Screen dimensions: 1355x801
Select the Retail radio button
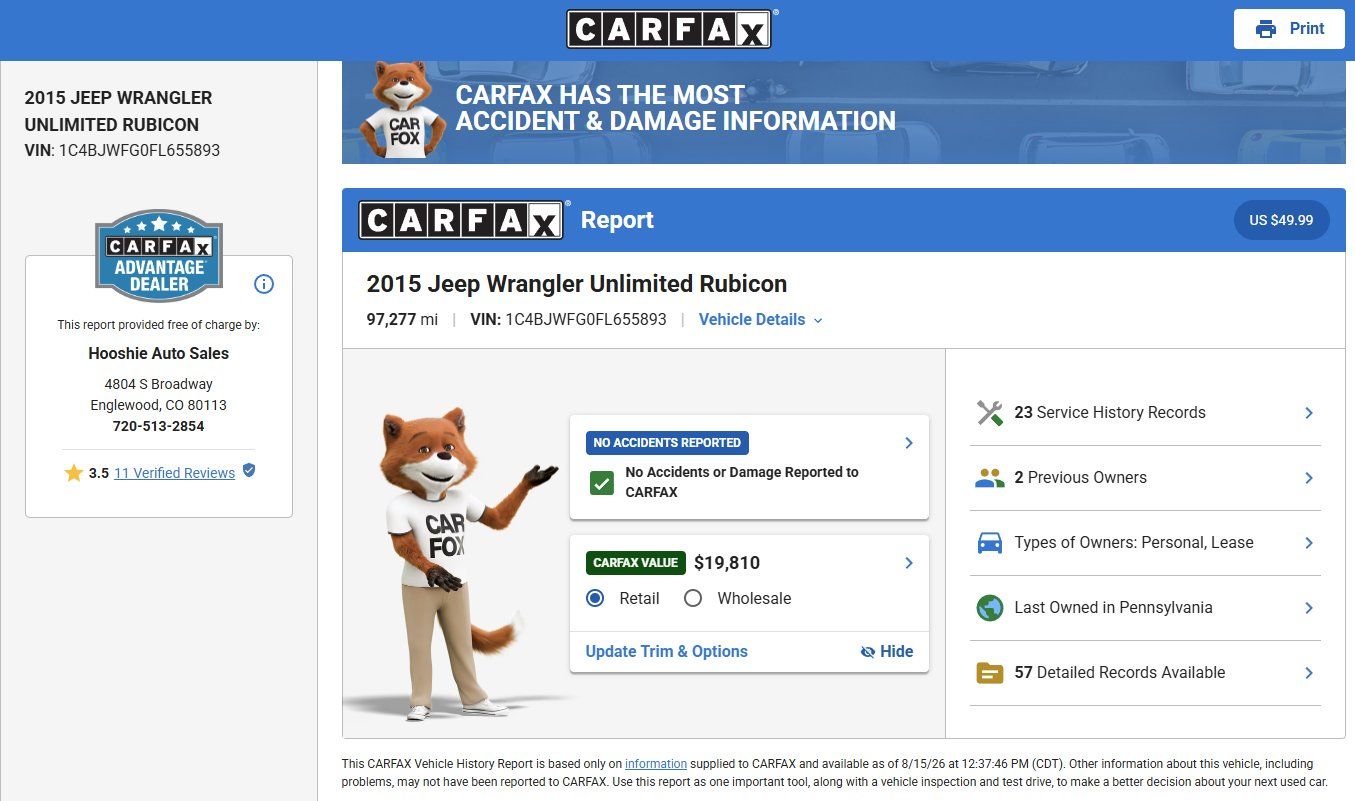(595, 598)
